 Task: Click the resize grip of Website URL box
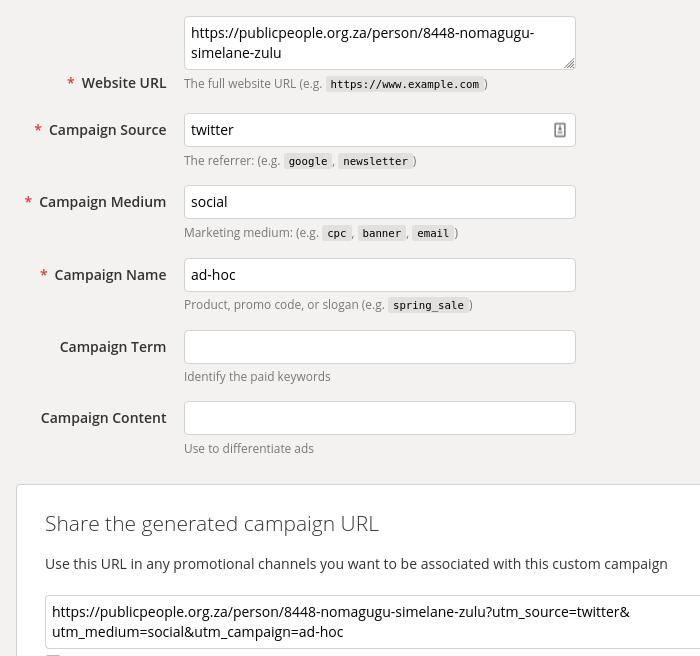569,64
